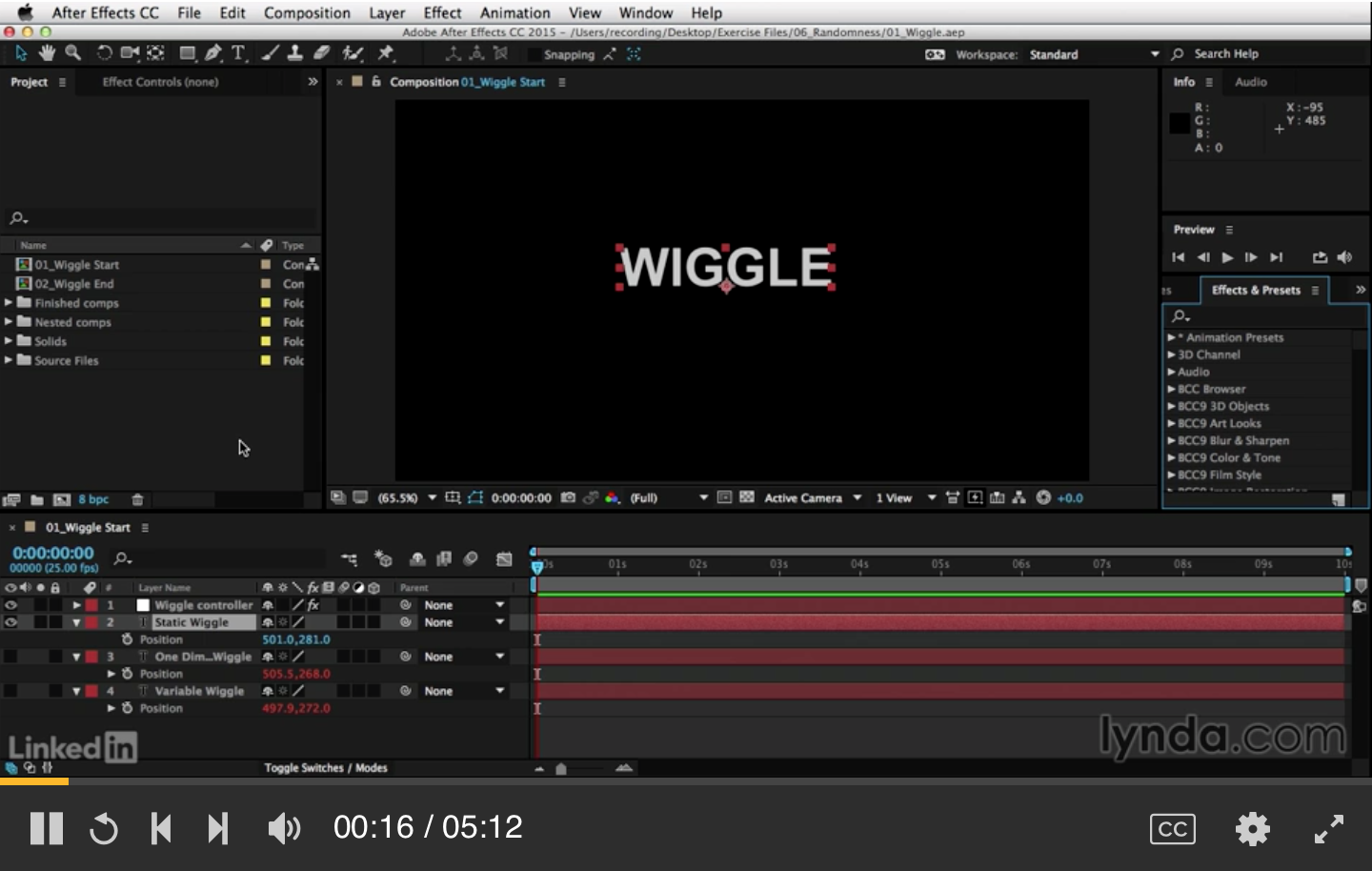Open the grid and guide options icon
This screenshot has width=1372, height=871.
click(453, 497)
